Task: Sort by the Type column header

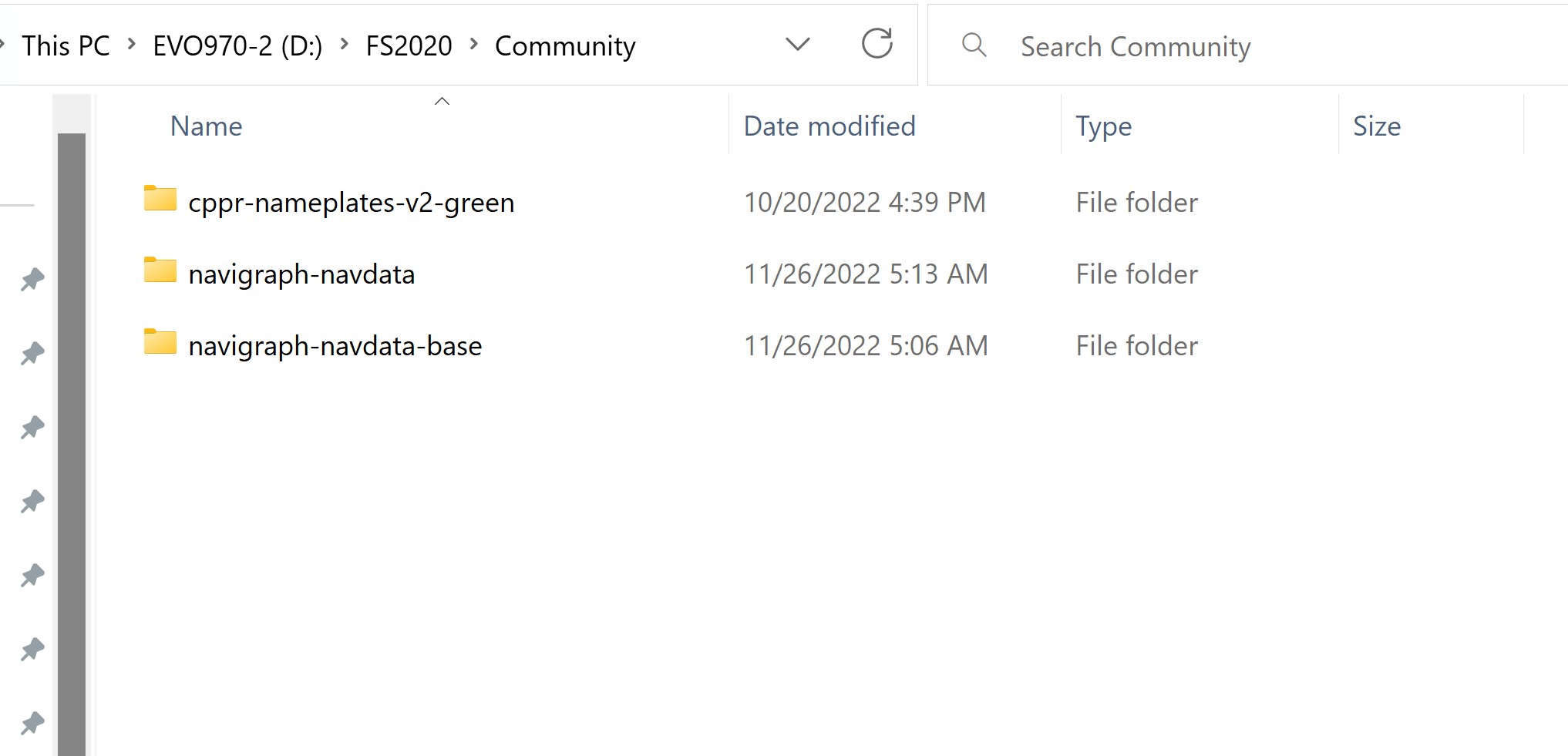Action: coord(1103,126)
